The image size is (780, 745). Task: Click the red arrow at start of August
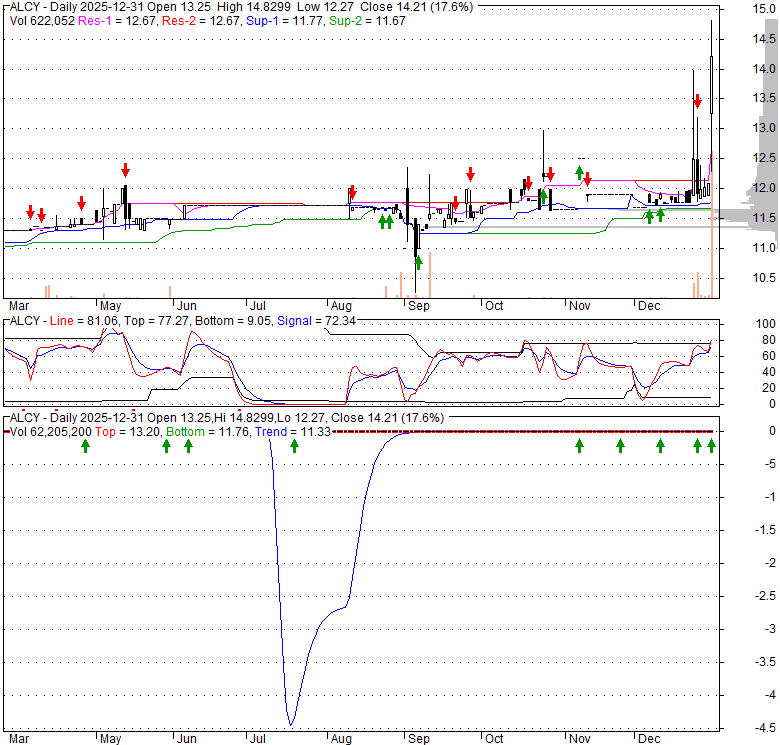pyautogui.click(x=352, y=193)
